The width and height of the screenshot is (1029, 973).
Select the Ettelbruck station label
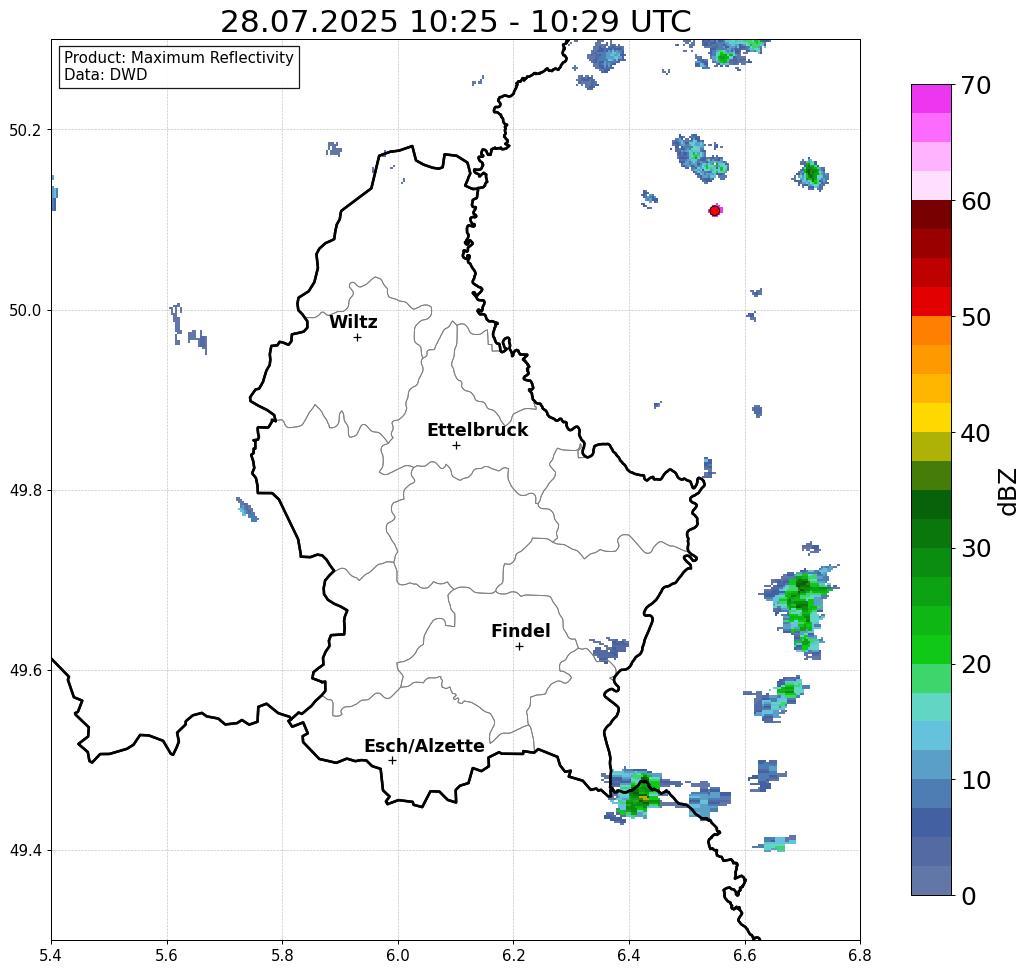[477, 430]
